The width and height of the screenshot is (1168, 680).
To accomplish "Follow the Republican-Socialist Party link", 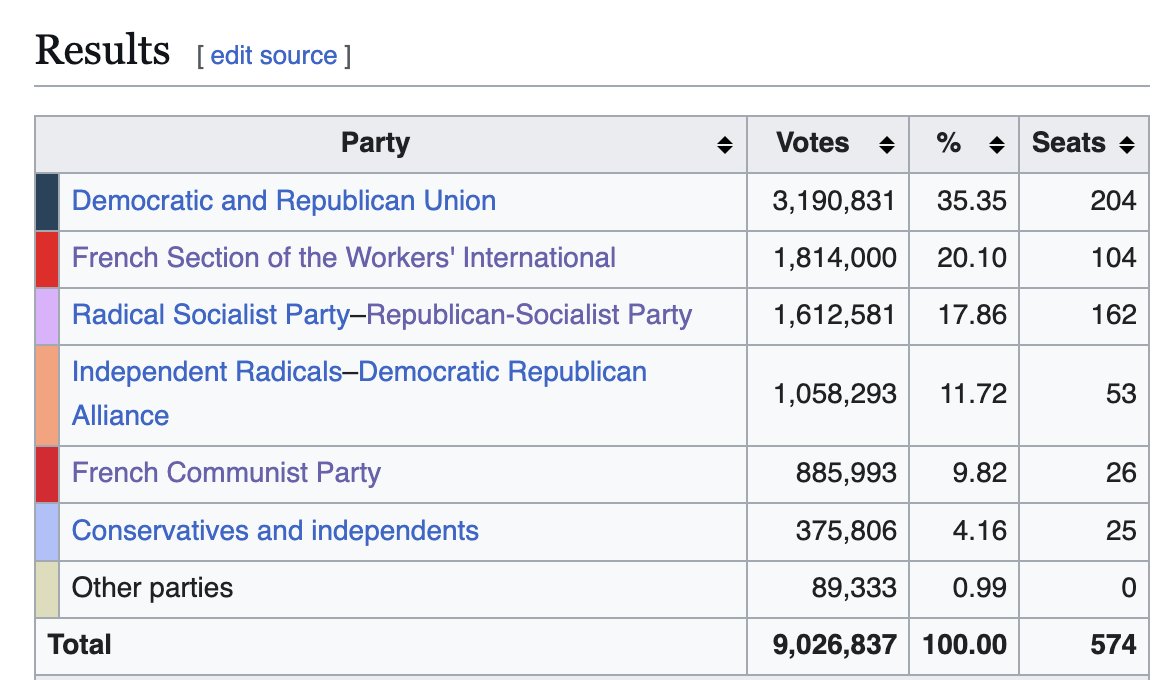I will (x=529, y=315).
